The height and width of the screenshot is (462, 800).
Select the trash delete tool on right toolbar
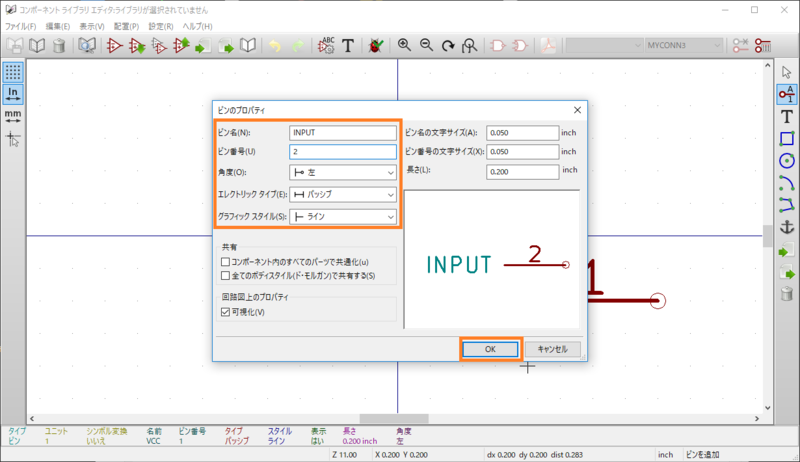(787, 294)
